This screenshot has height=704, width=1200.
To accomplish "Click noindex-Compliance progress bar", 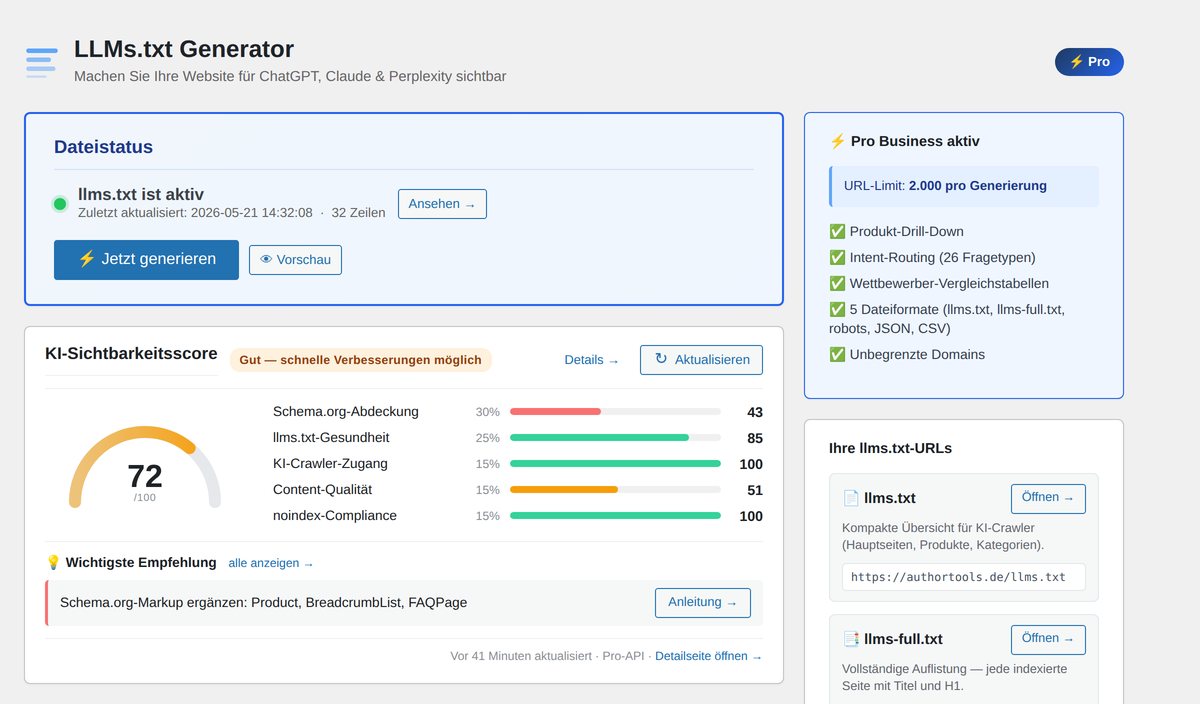I will coord(615,516).
